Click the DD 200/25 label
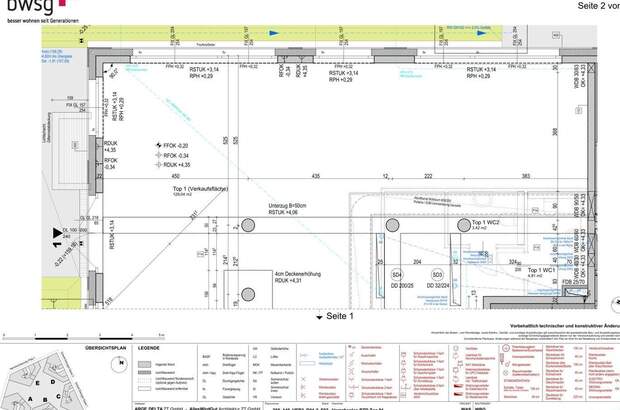The image size is (620, 410). coord(402,285)
